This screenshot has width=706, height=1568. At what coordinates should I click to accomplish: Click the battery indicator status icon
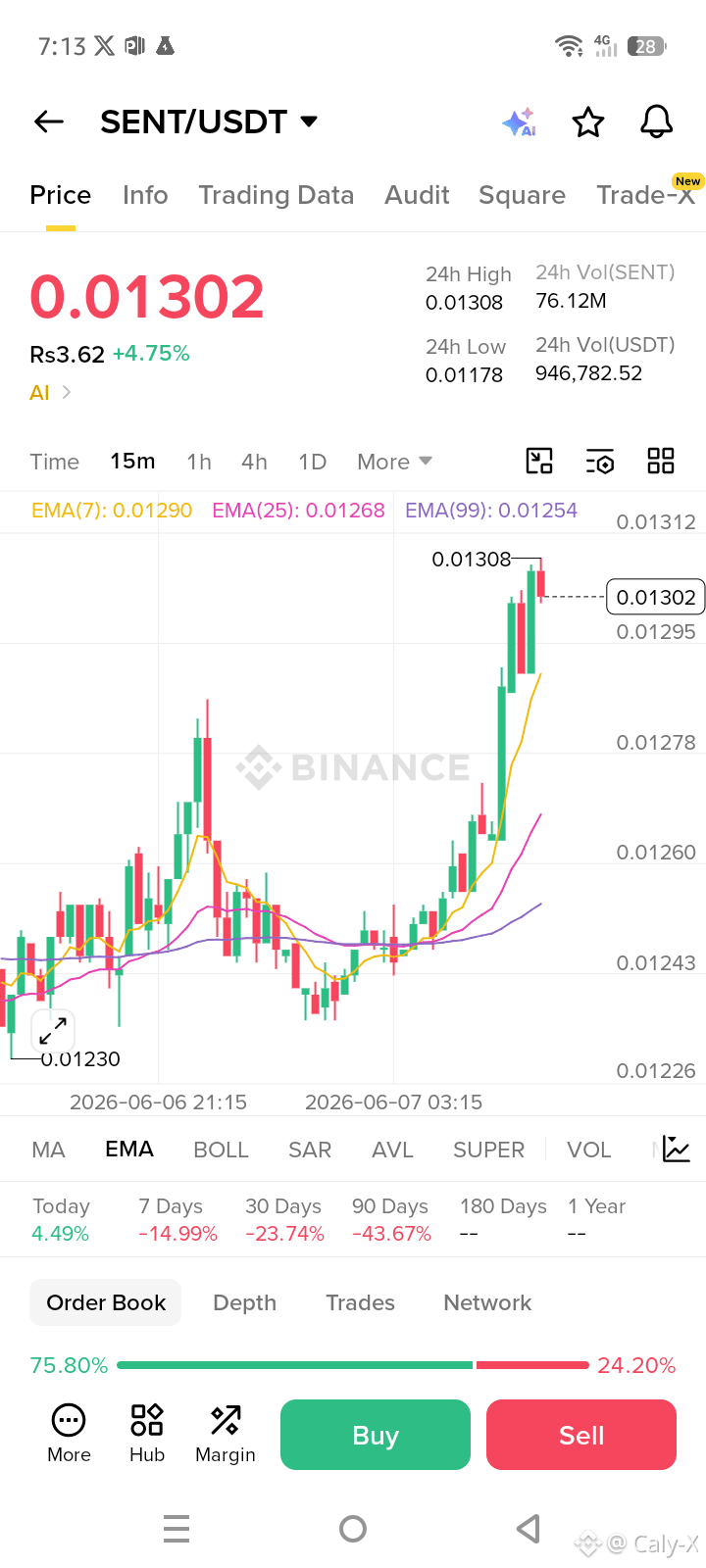pos(647,46)
